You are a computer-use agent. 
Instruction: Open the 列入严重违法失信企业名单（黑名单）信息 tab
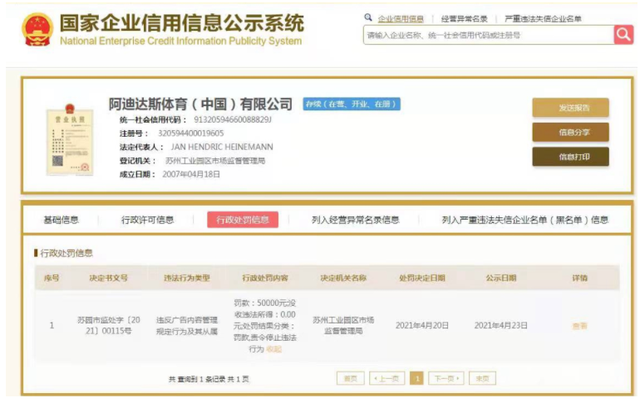point(525,220)
